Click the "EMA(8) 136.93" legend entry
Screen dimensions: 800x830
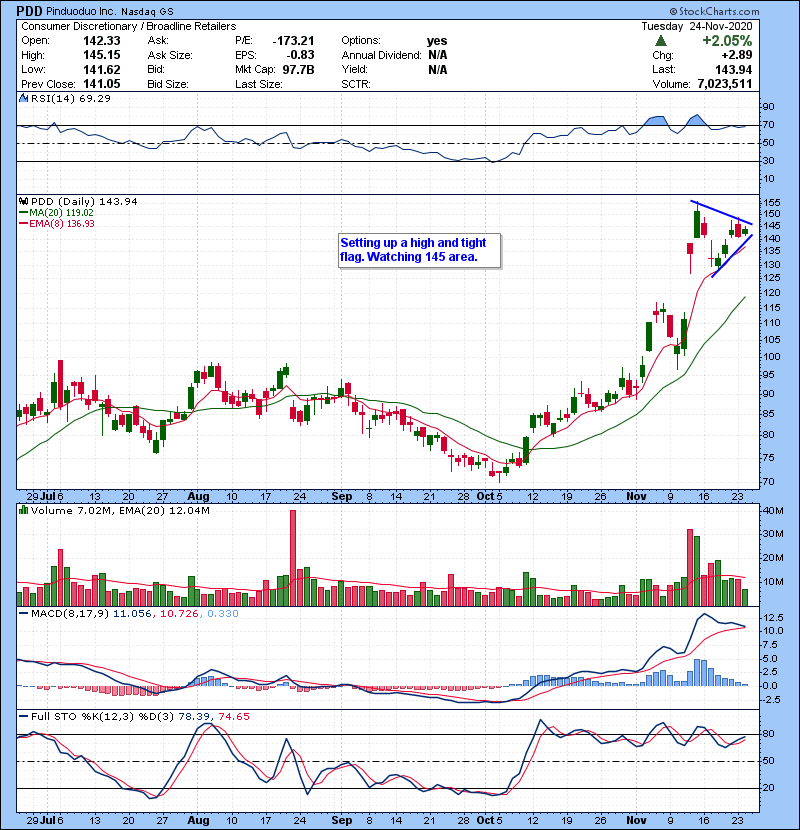pos(57,224)
